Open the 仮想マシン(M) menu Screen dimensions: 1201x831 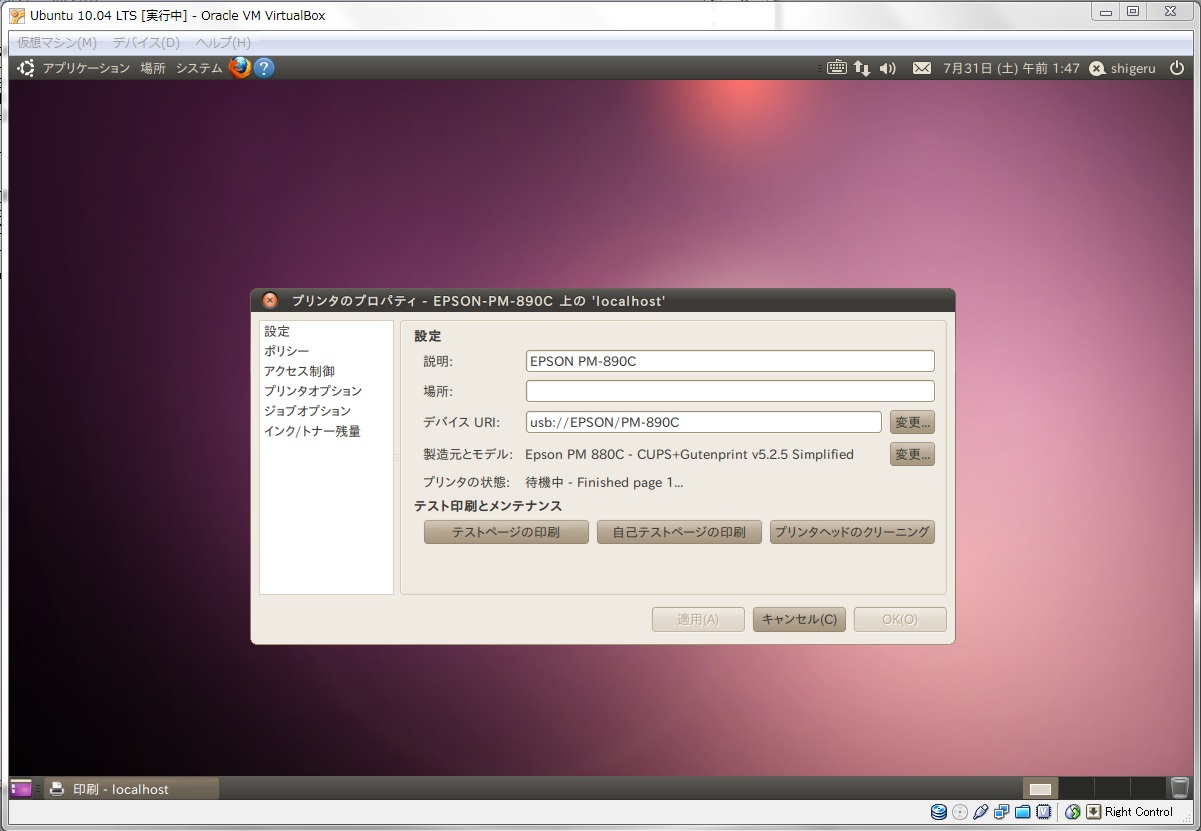(x=57, y=42)
